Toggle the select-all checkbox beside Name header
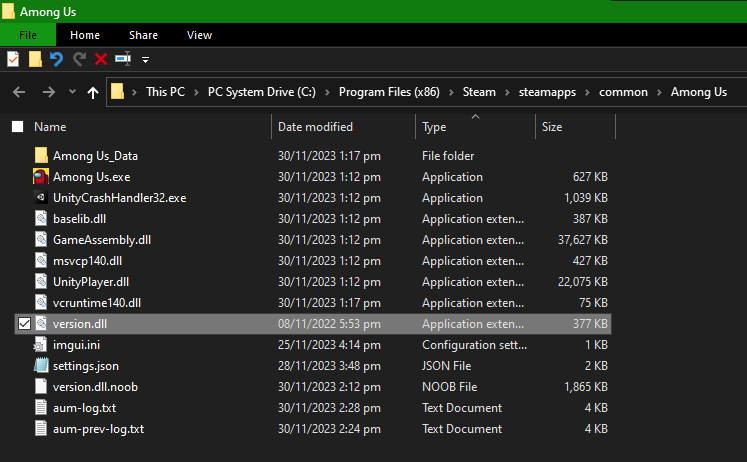Image resolution: width=747 pixels, height=462 pixels. point(18,126)
